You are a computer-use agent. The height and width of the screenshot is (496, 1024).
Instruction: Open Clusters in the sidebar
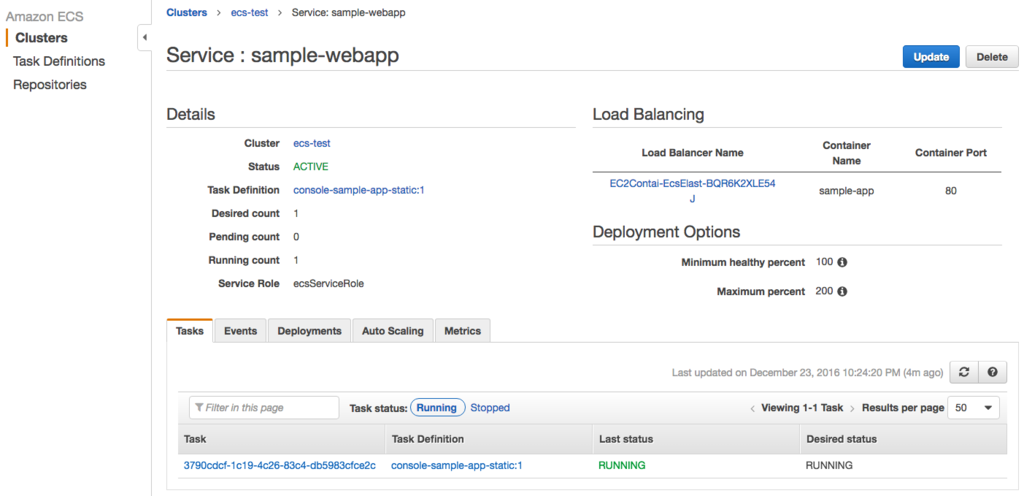[x=41, y=38]
